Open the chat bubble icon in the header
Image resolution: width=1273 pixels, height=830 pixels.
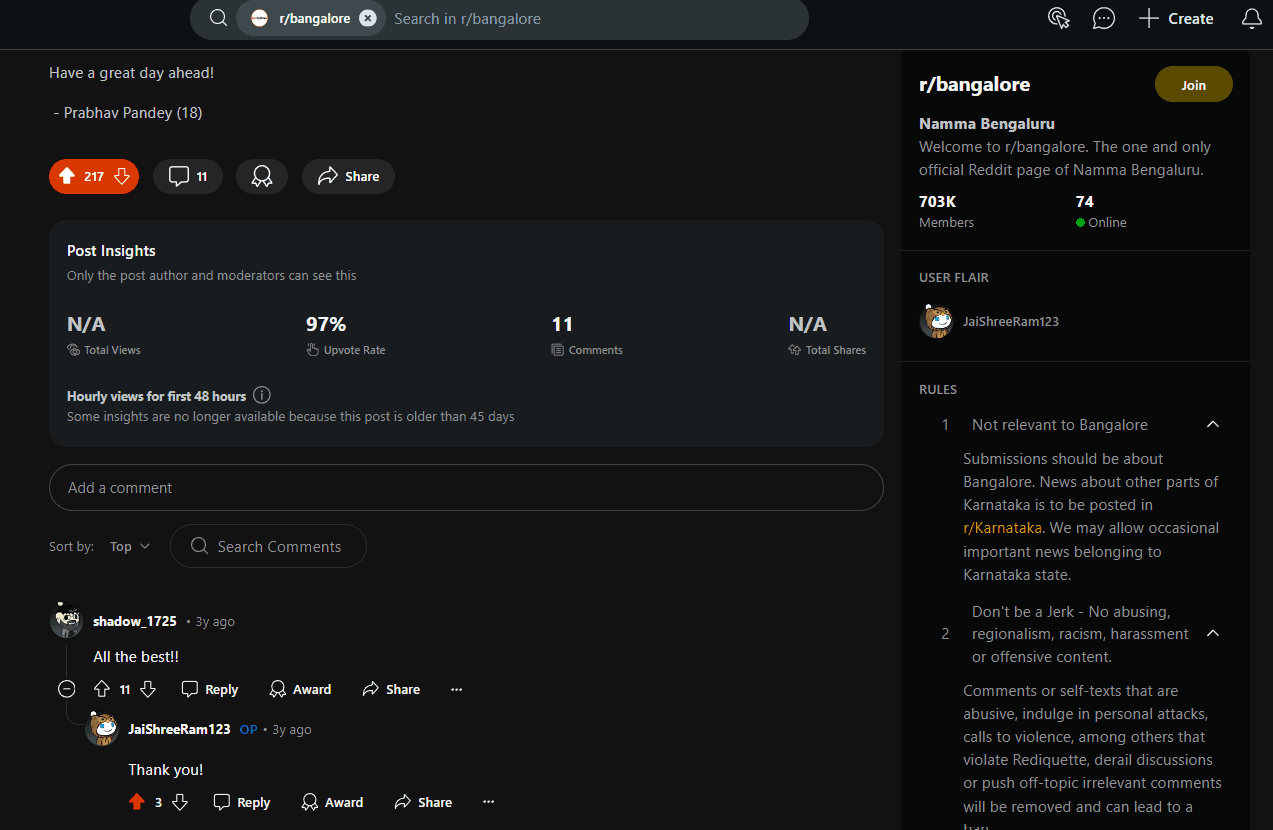click(x=1104, y=18)
